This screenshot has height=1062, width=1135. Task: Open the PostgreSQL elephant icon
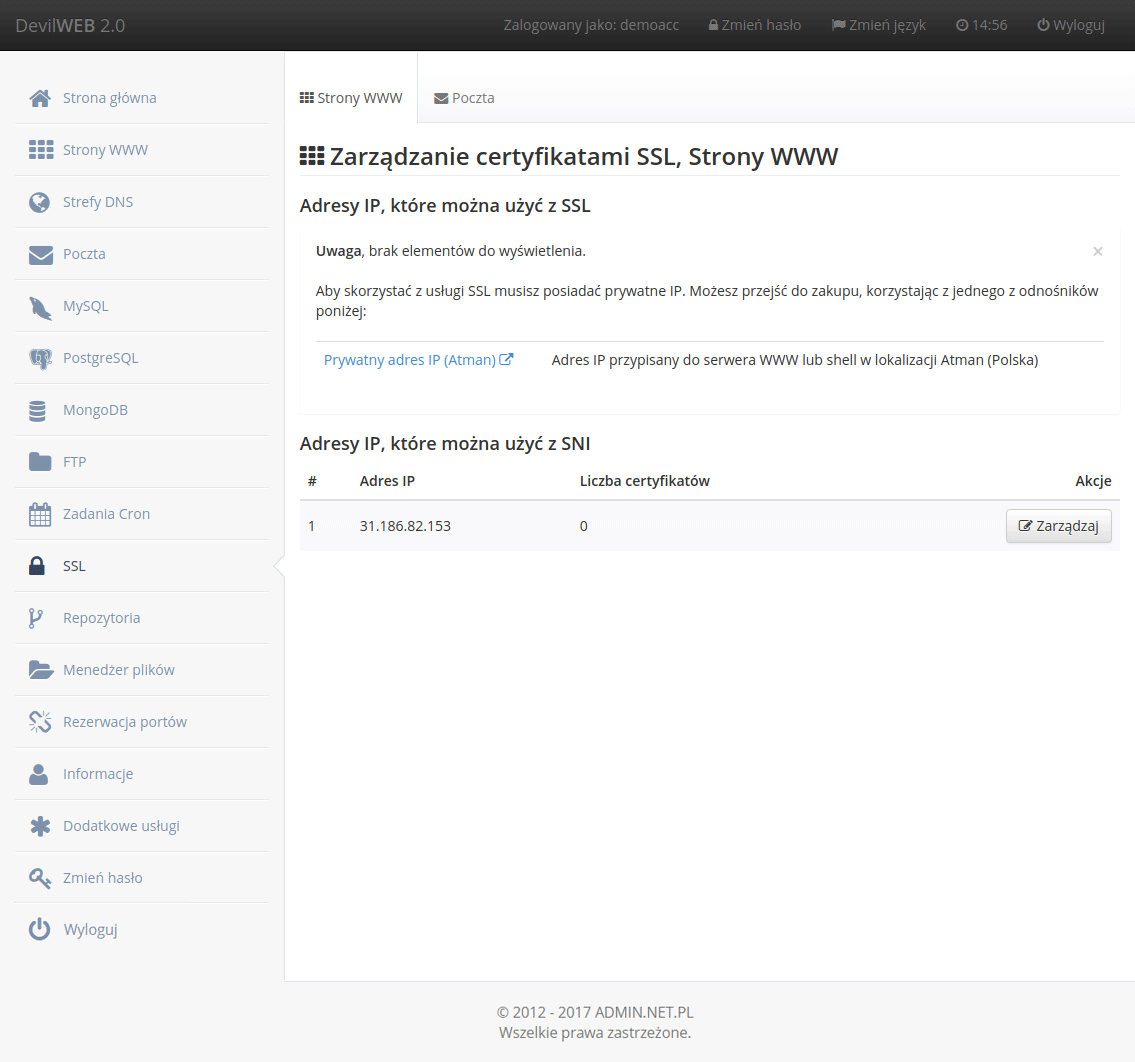coord(40,358)
